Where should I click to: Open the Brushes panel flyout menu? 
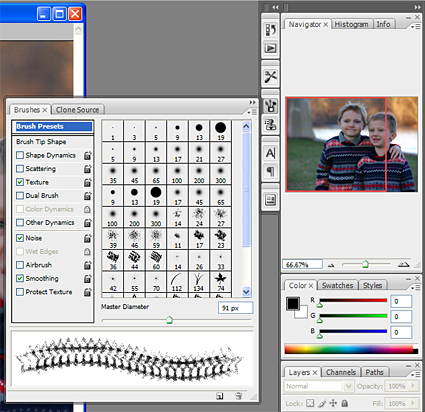pyautogui.click(x=253, y=112)
